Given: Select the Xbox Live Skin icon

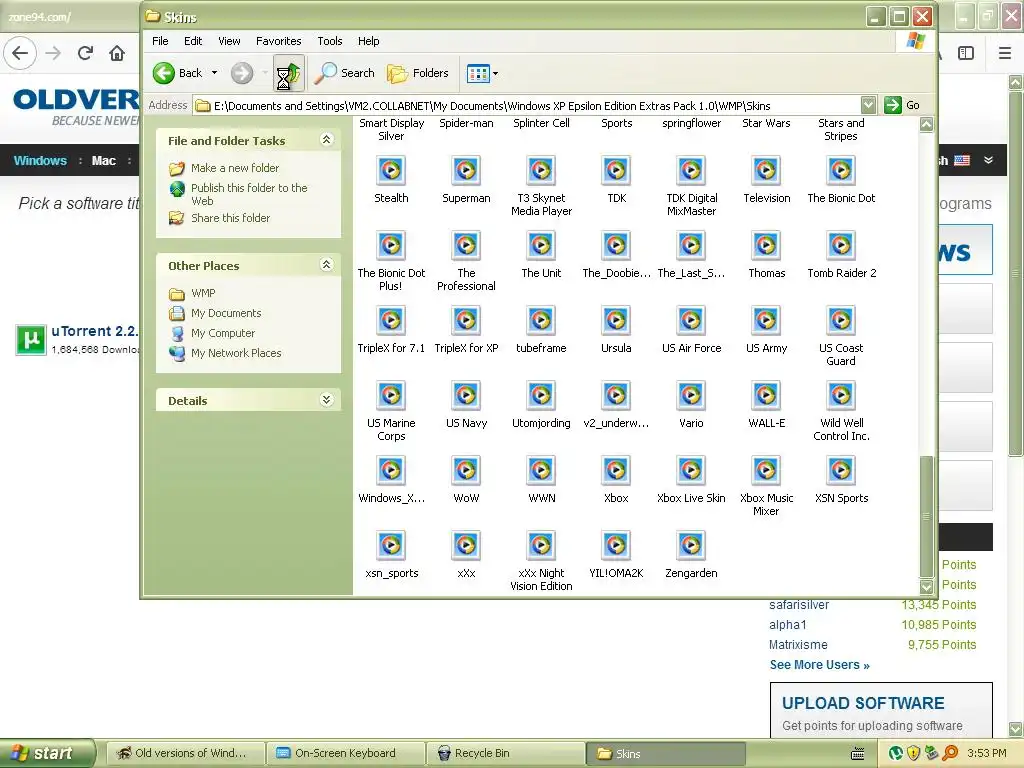Looking at the screenshot, I should pos(691,472).
